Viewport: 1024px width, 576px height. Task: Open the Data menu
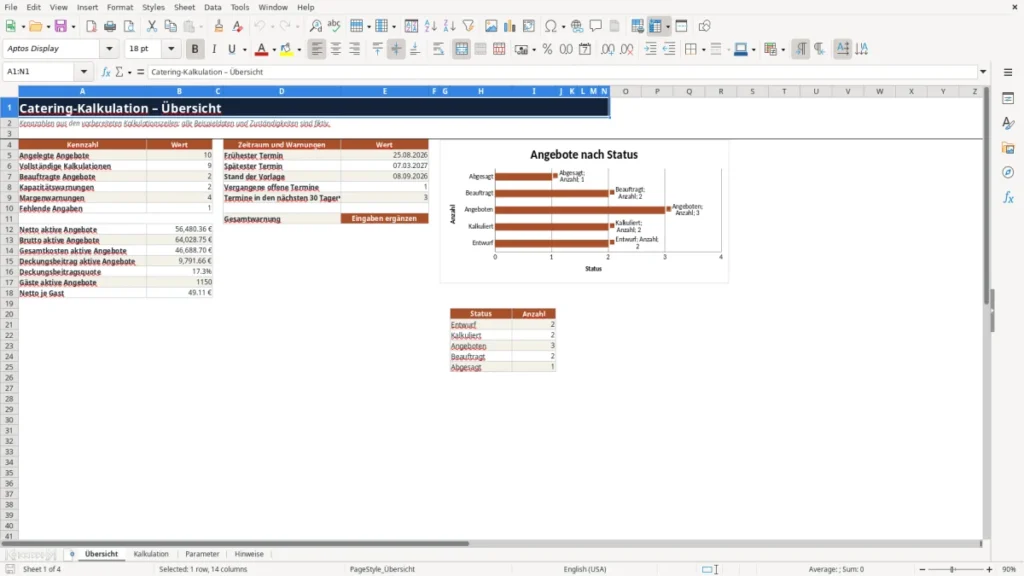(x=212, y=7)
